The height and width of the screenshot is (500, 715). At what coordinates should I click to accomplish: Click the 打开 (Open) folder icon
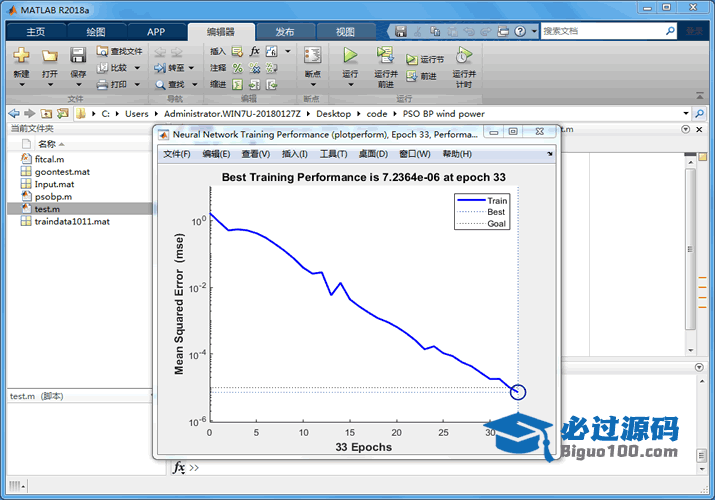50,55
